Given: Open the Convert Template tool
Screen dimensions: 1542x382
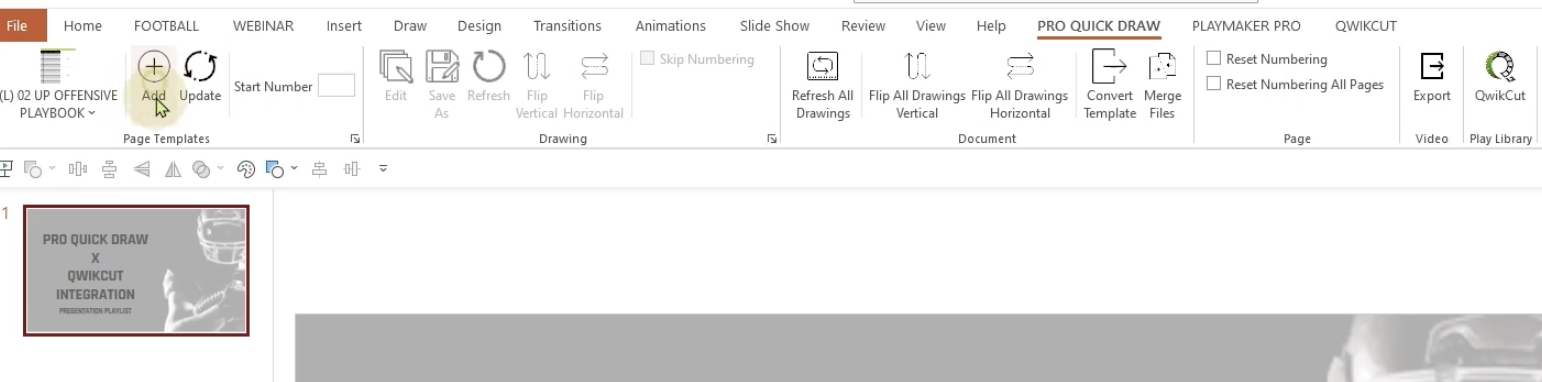Looking at the screenshot, I should [1109, 68].
